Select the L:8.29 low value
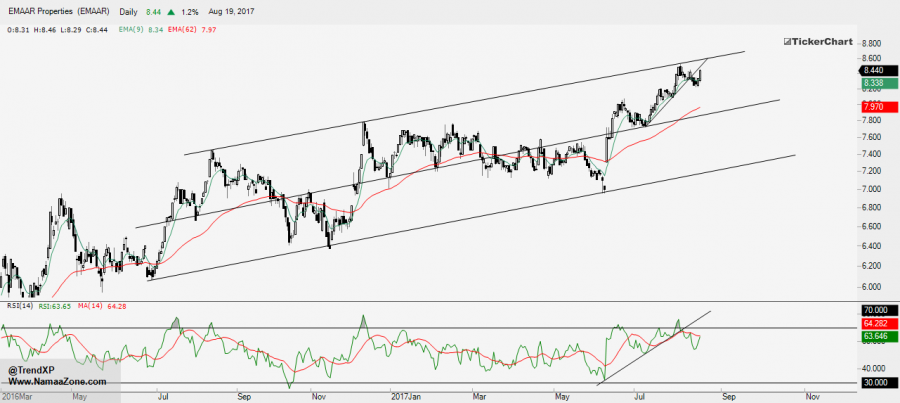 (69, 29)
